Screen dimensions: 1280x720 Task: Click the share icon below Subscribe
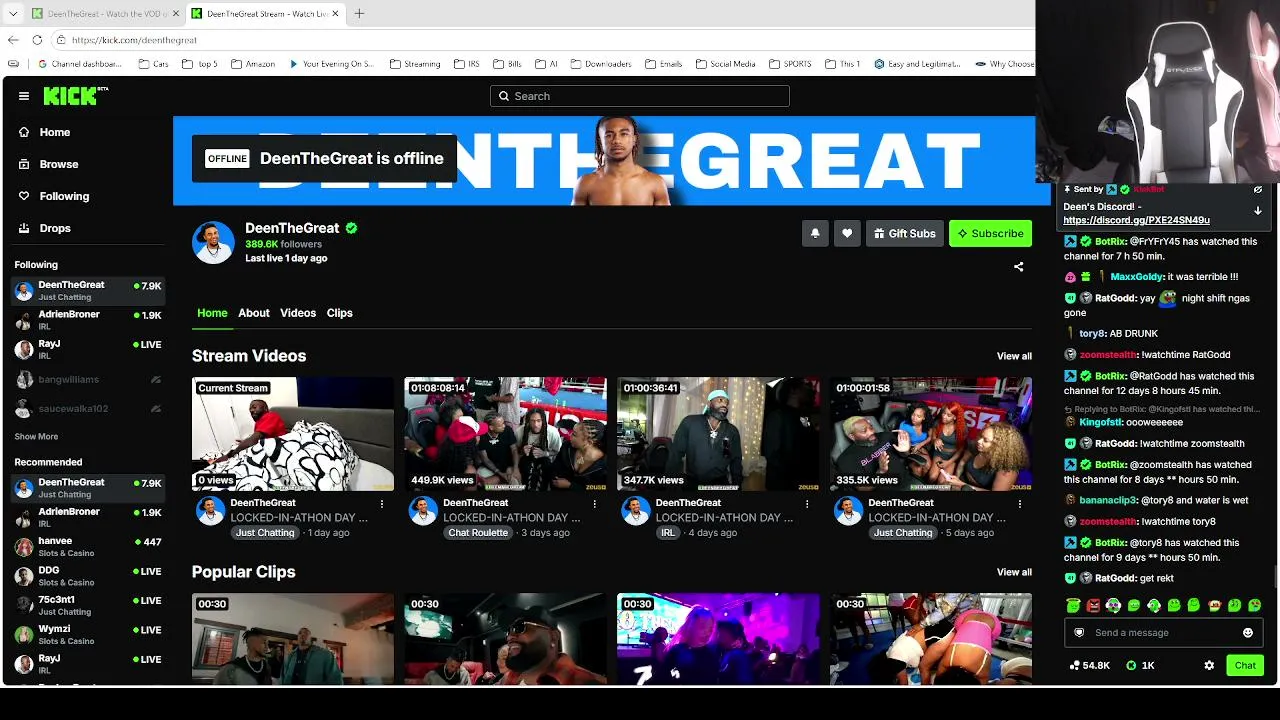(1018, 267)
